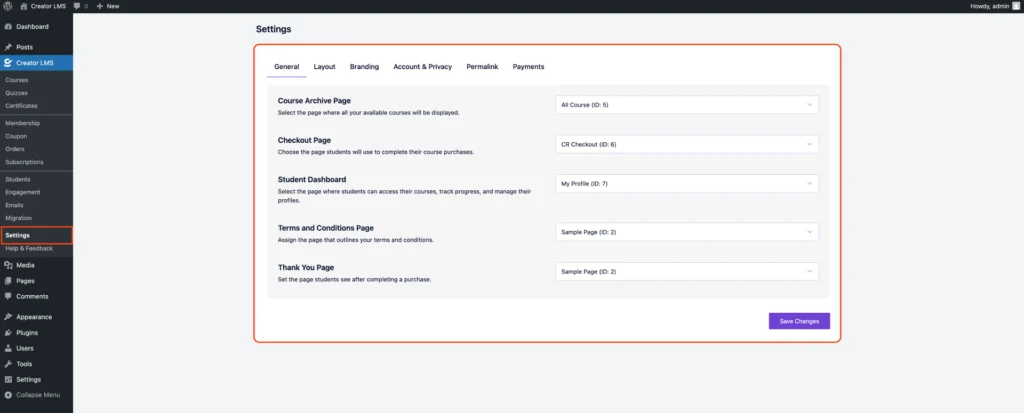This screenshot has width=1024, height=413.
Task: Click the WordPress logo icon
Action: (x=8, y=6)
